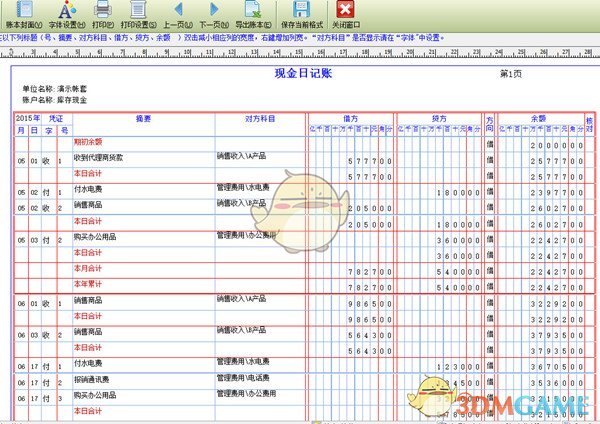The width and height of the screenshot is (600, 424).
Task: Select the 贷方 column header
Action: click(439, 119)
